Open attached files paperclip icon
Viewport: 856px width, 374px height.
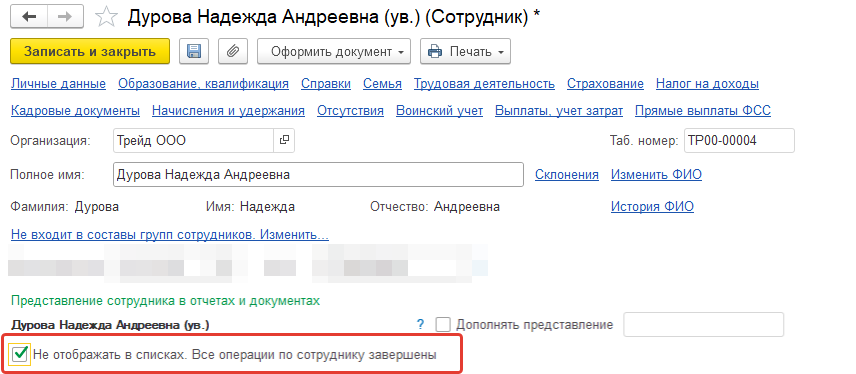pos(233,51)
